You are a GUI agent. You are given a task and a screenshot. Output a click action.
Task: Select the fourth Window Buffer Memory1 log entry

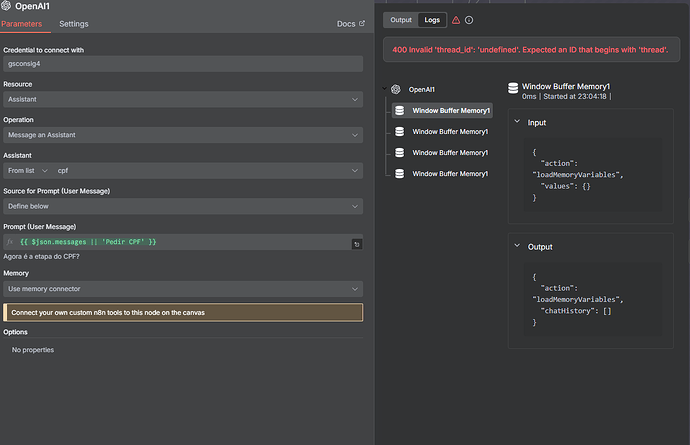point(442,174)
